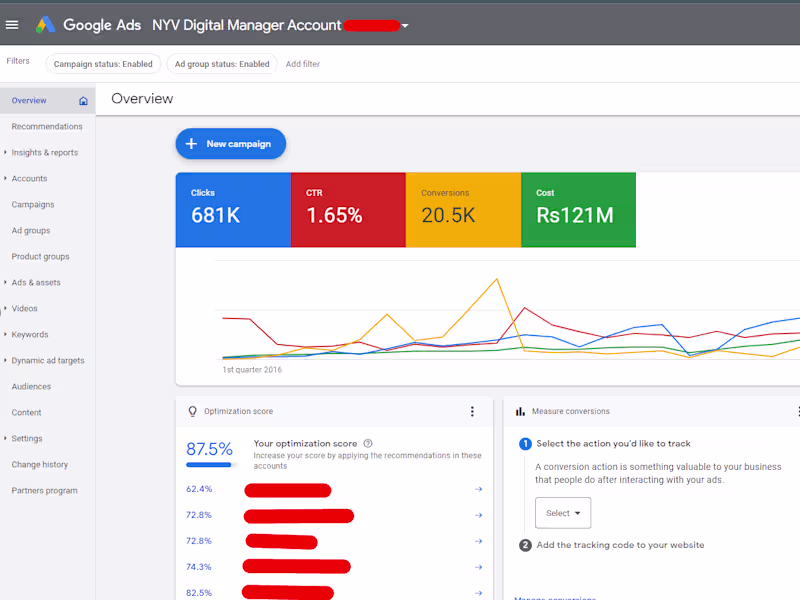Open the Select conversion action dropdown
The height and width of the screenshot is (600, 800).
(562, 513)
